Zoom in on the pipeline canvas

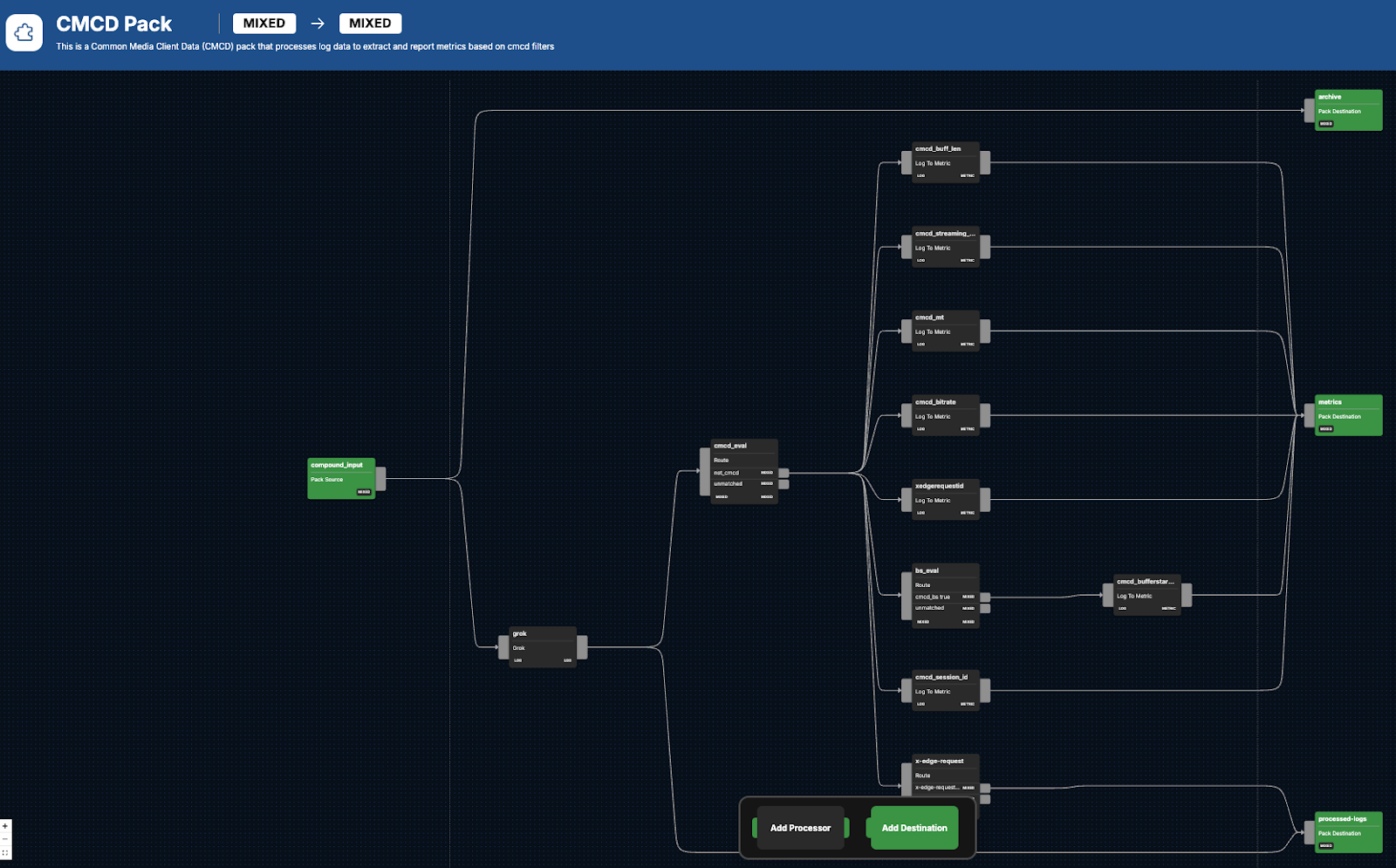click(5, 825)
